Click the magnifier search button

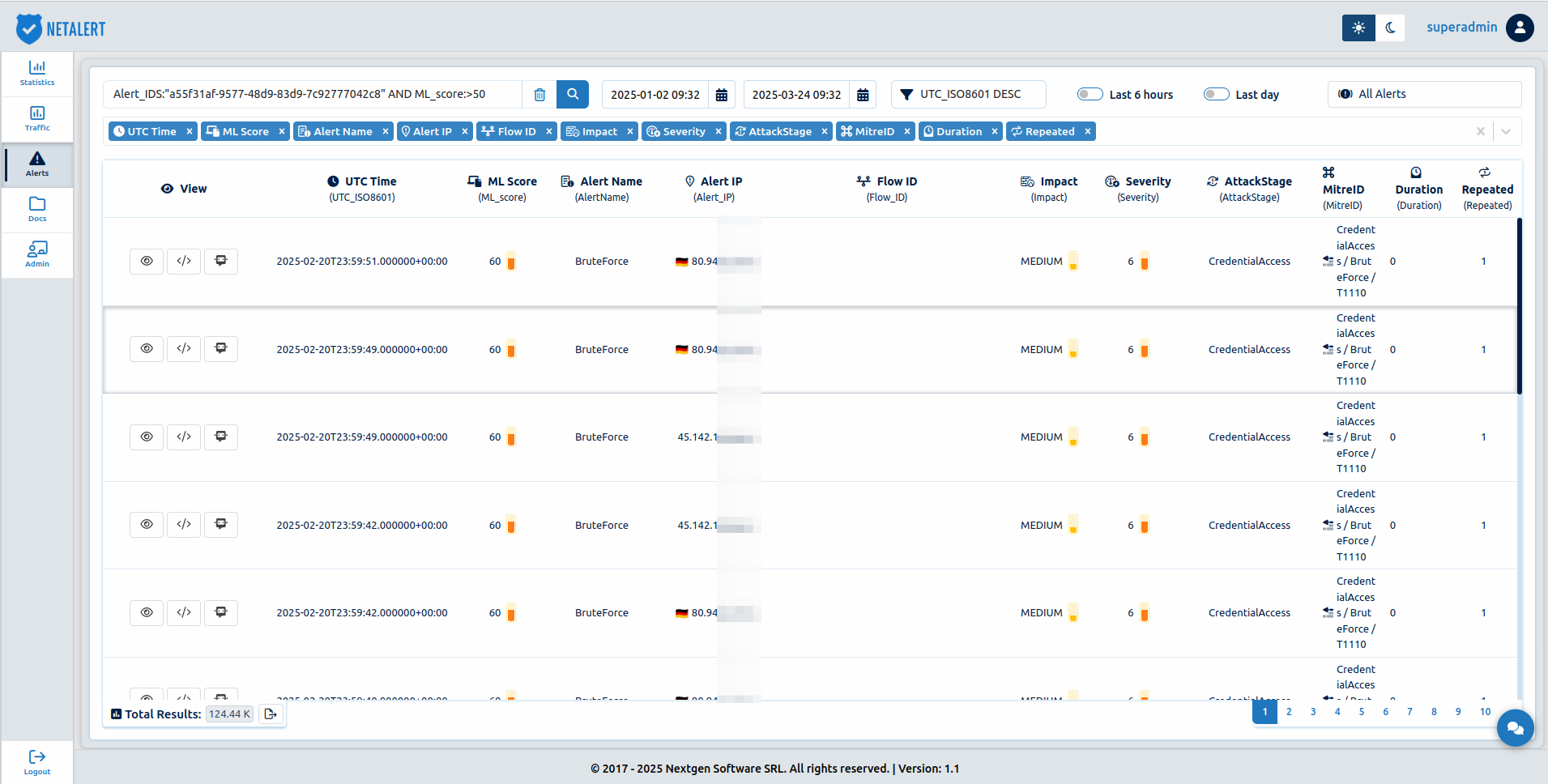pos(572,94)
